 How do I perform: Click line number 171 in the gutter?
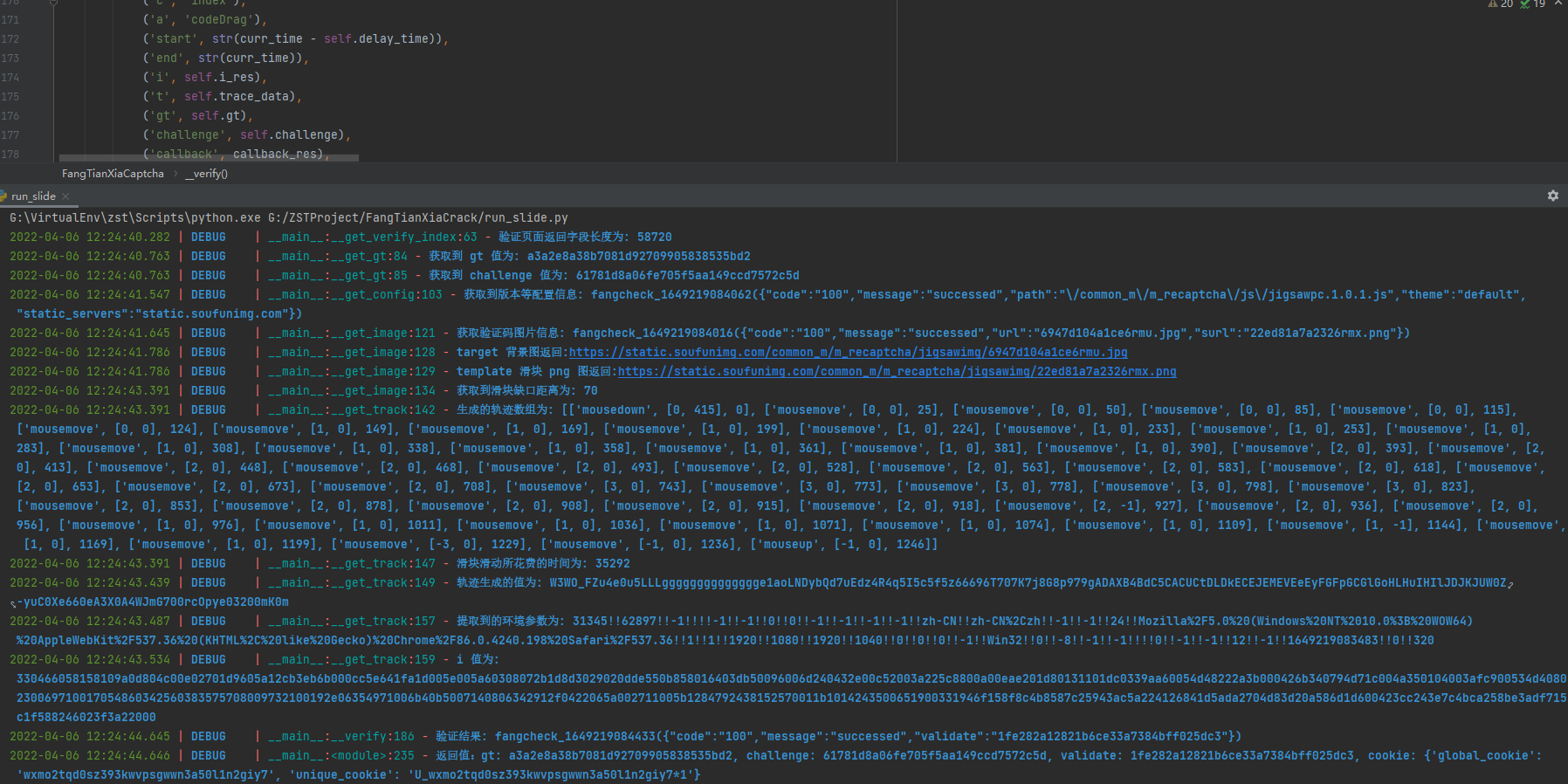coord(10,19)
